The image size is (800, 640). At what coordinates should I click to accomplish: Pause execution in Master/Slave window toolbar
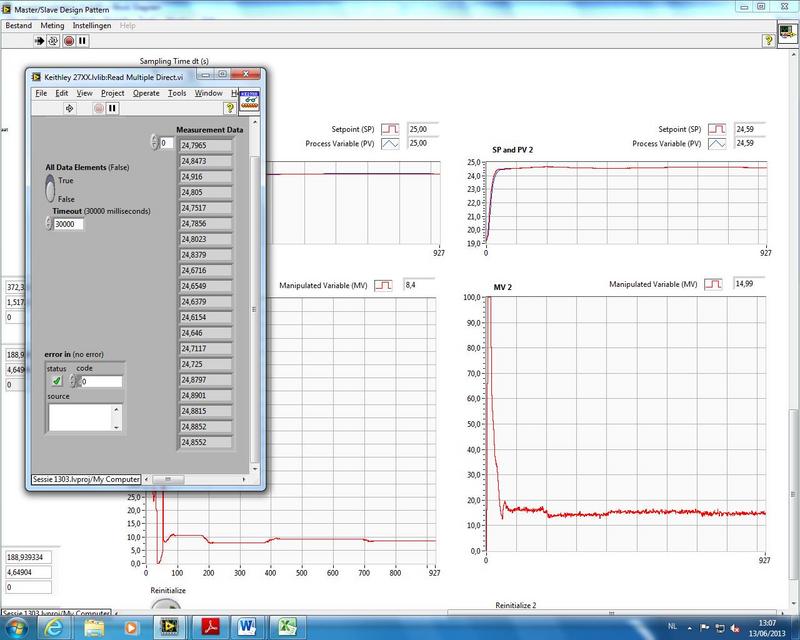(x=82, y=41)
